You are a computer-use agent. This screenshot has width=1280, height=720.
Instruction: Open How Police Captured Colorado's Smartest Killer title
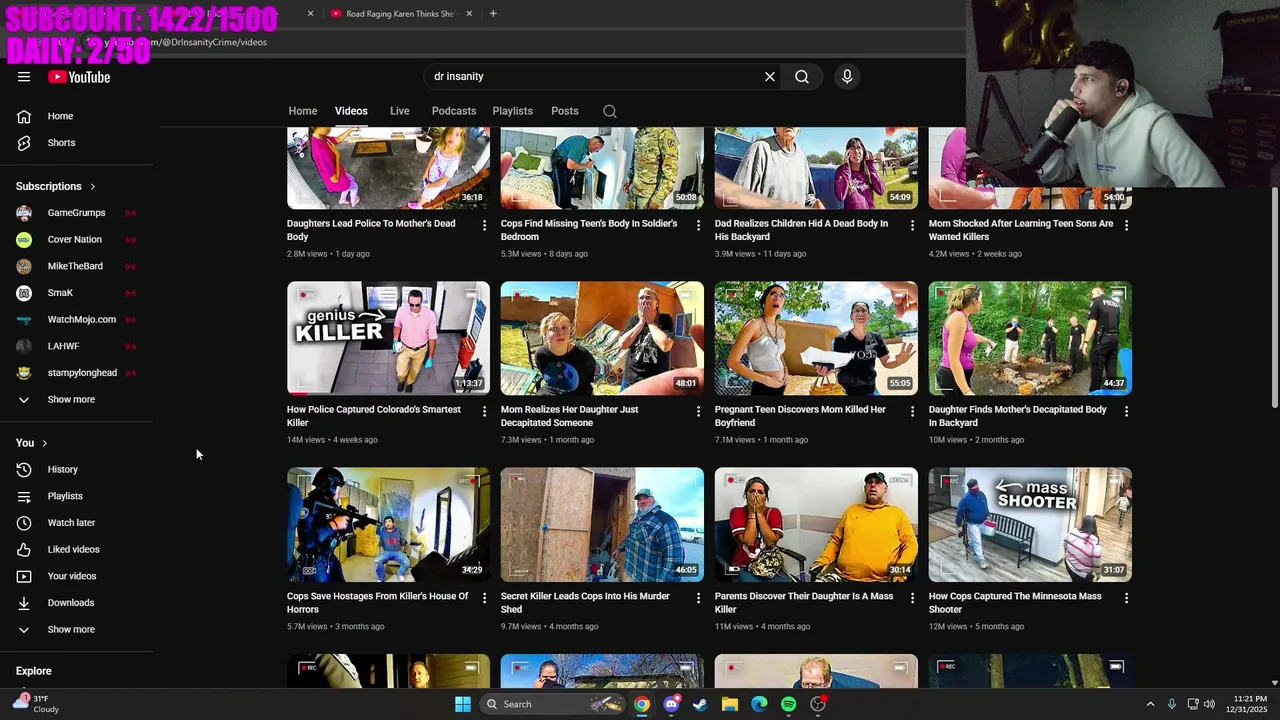[x=374, y=416]
